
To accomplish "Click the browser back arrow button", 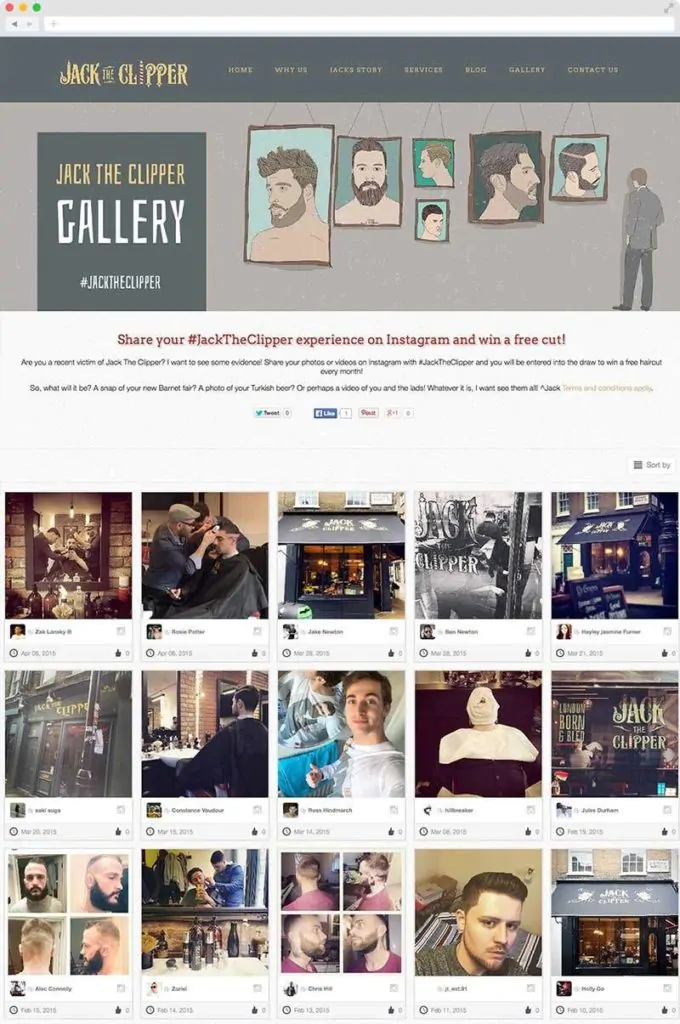I will tap(14, 24).
